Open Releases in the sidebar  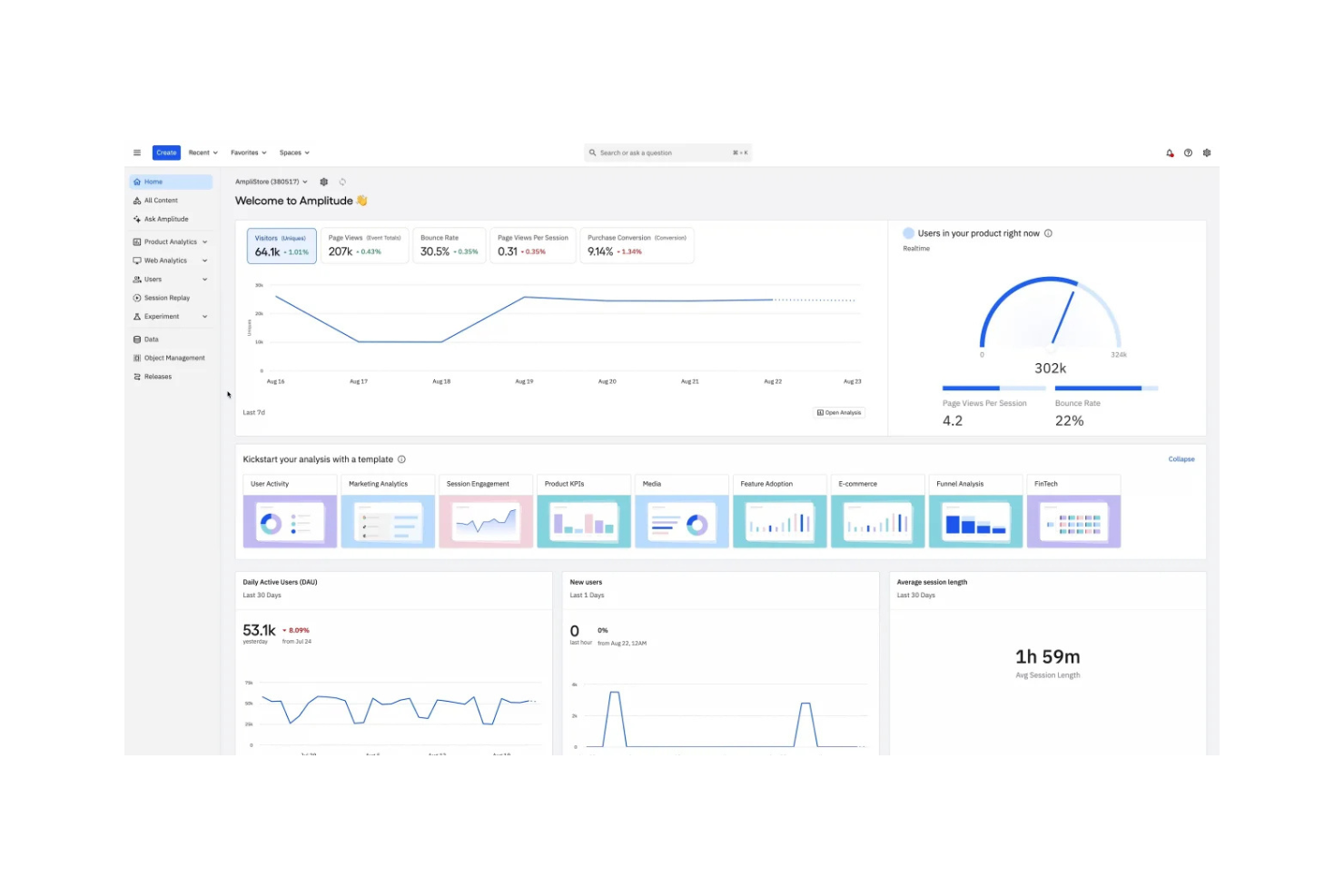pyautogui.click(x=171, y=377)
